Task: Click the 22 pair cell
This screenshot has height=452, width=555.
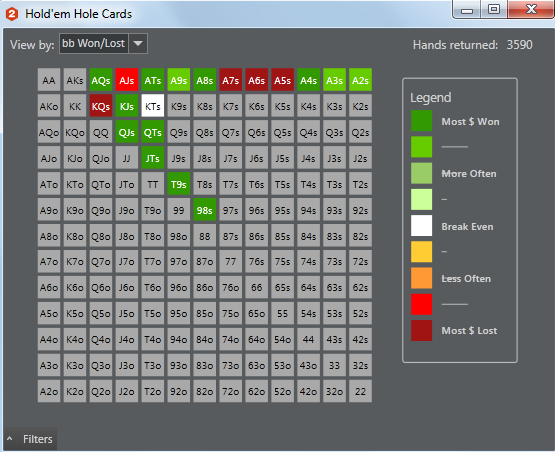Action: click(360, 391)
